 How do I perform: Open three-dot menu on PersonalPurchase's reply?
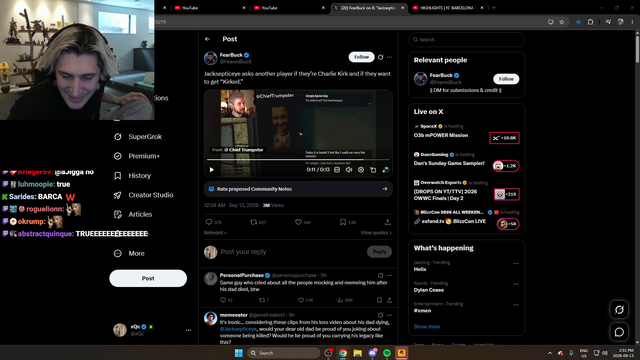[x=389, y=276]
